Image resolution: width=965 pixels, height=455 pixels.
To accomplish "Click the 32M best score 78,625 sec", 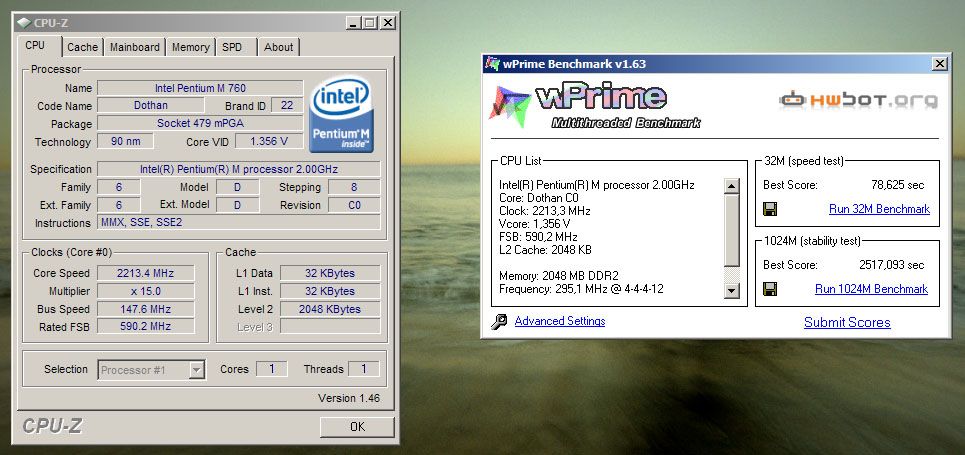I will [898, 185].
